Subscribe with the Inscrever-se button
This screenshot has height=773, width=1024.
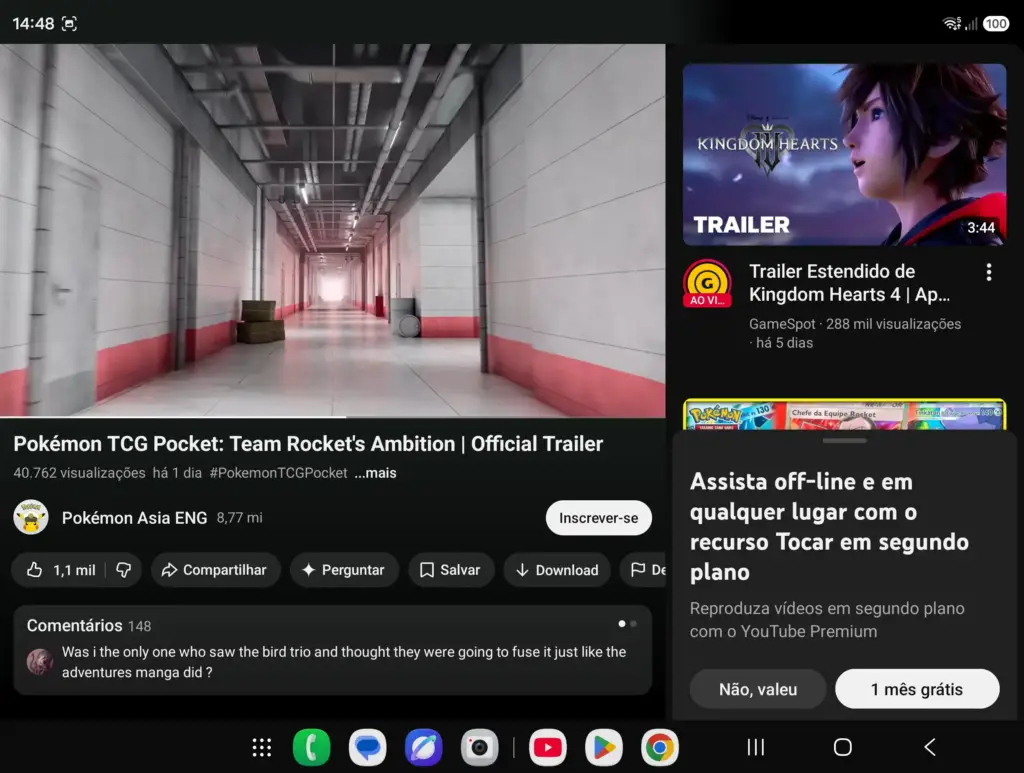coord(598,518)
